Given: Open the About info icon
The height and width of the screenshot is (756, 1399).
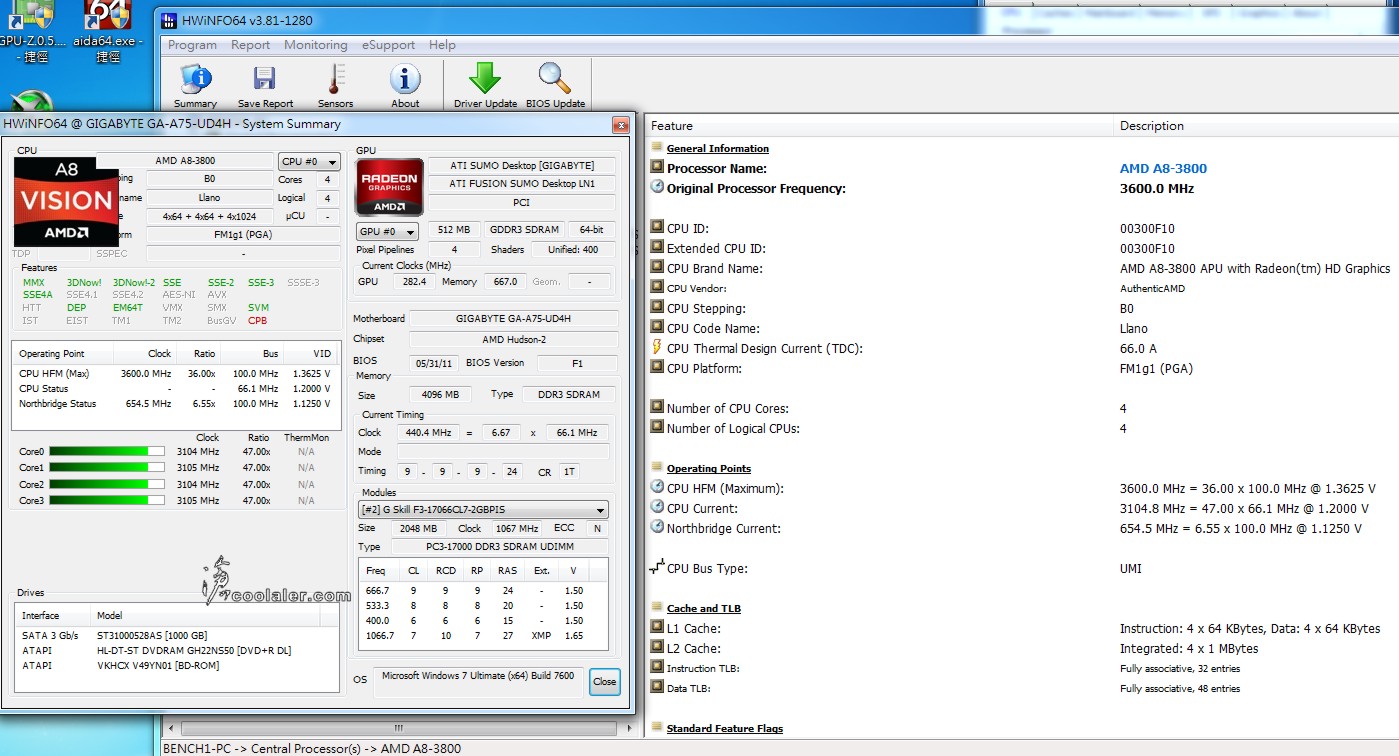Looking at the screenshot, I should (405, 86).
